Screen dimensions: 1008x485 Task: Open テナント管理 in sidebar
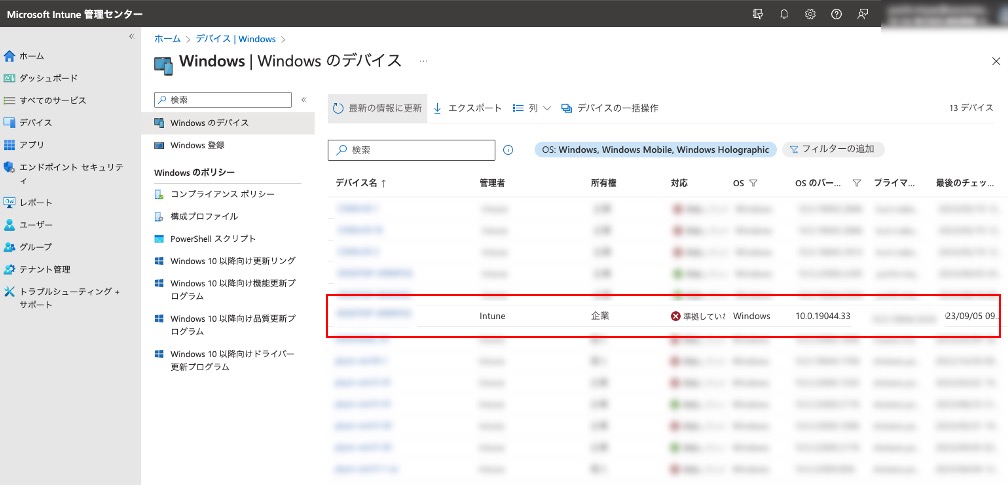tap(37, 269)
